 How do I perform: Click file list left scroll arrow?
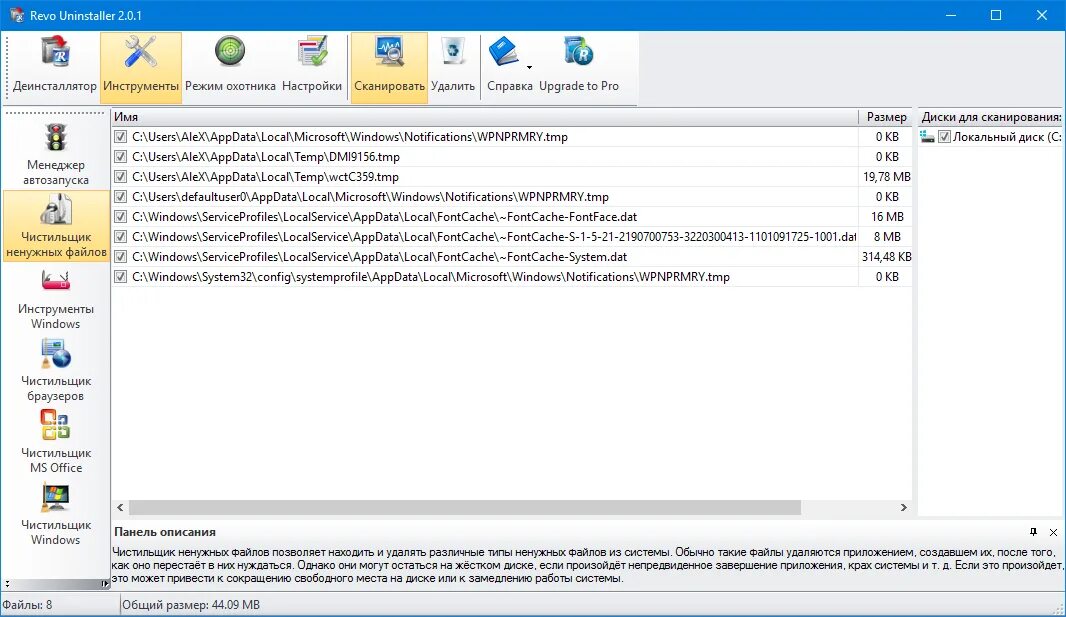[120, 508]
